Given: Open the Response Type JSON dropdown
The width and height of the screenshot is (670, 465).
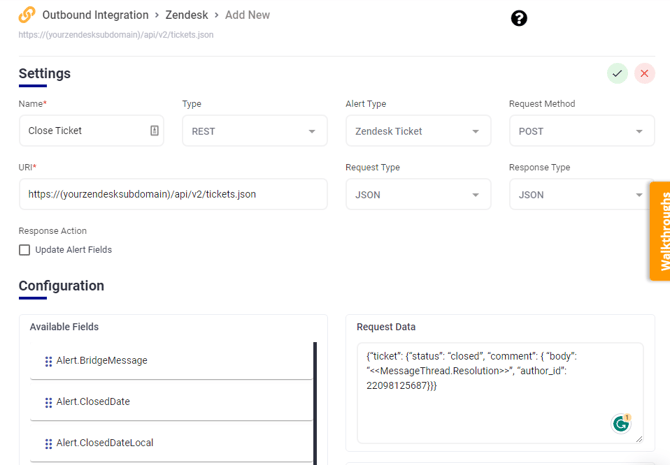Looking at the screenshot, I should tap(579, 195).
